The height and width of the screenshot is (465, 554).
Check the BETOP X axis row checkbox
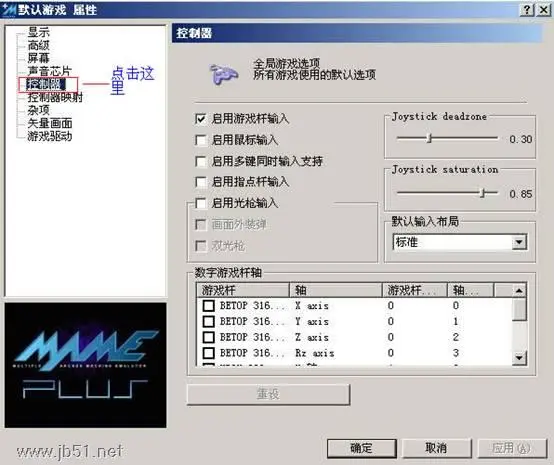click(x=208, y=305)
